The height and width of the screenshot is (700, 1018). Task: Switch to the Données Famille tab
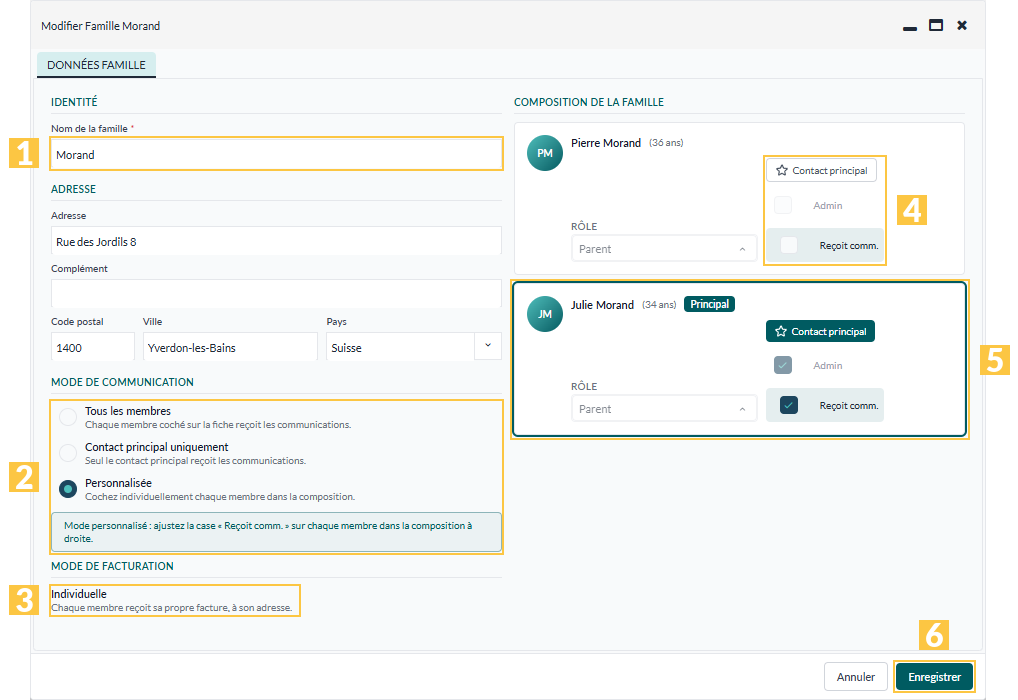coord(96,65)
